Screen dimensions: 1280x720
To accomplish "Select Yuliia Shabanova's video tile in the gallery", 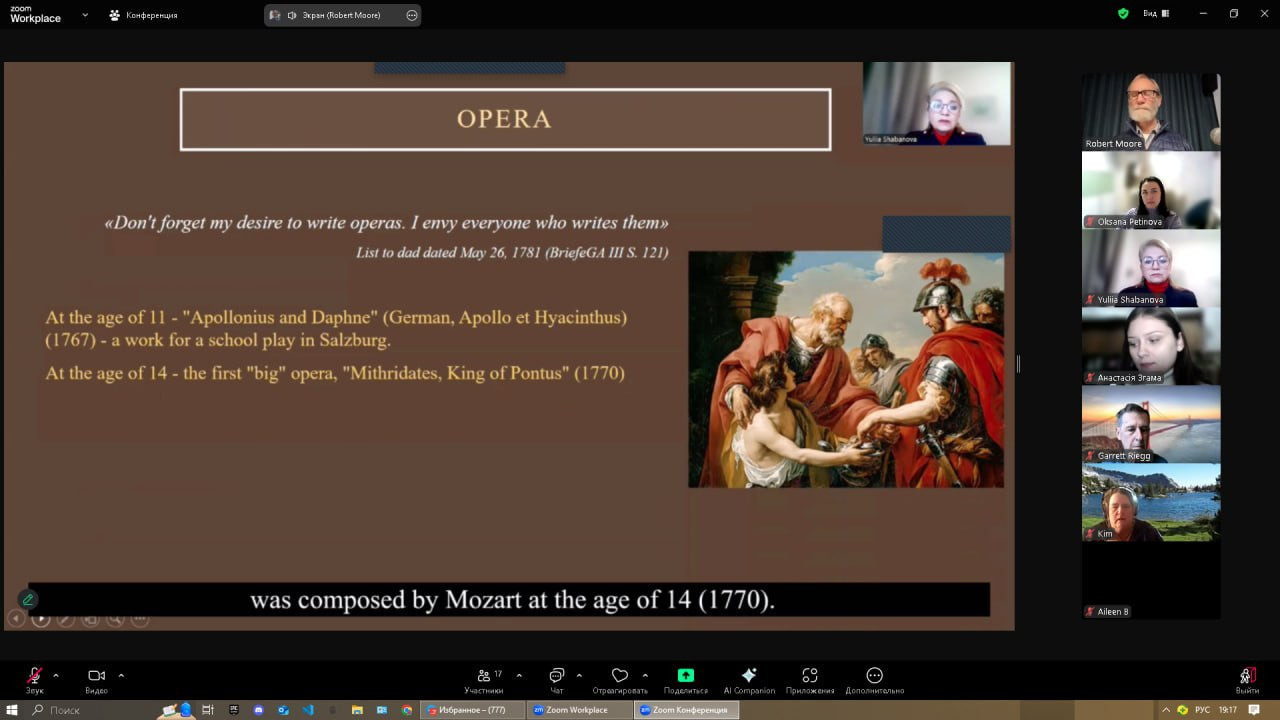I will 1151,268.
